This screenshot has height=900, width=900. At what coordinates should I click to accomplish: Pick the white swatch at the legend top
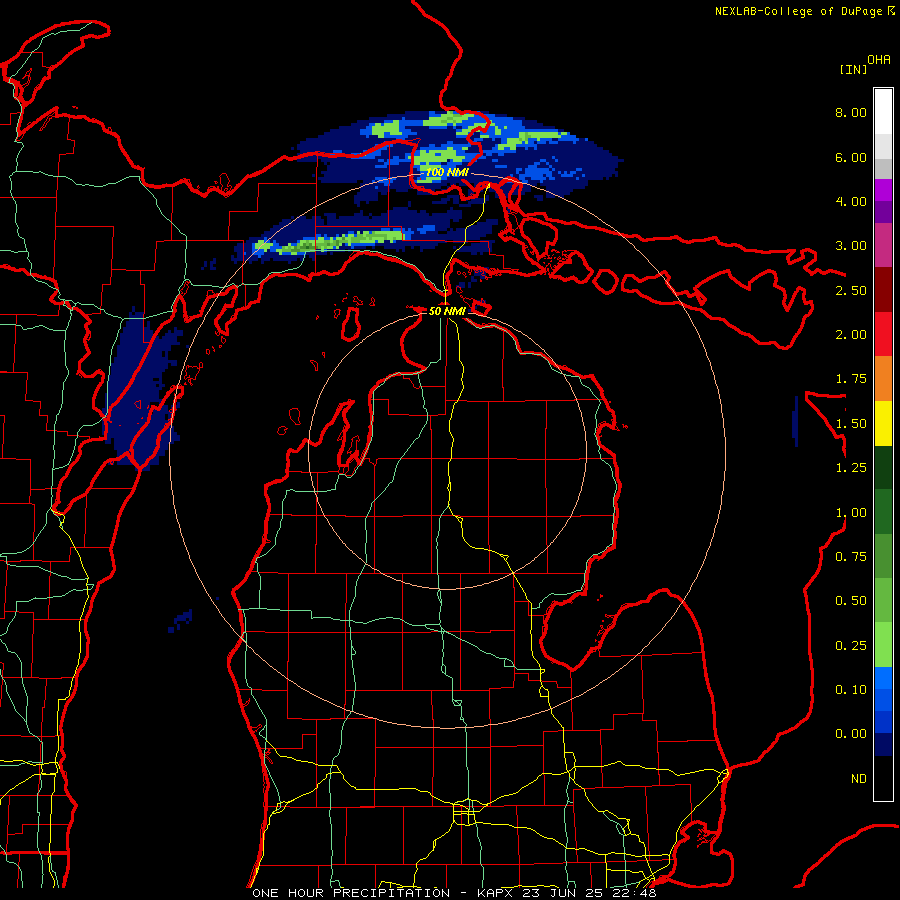tap(883, 111)
